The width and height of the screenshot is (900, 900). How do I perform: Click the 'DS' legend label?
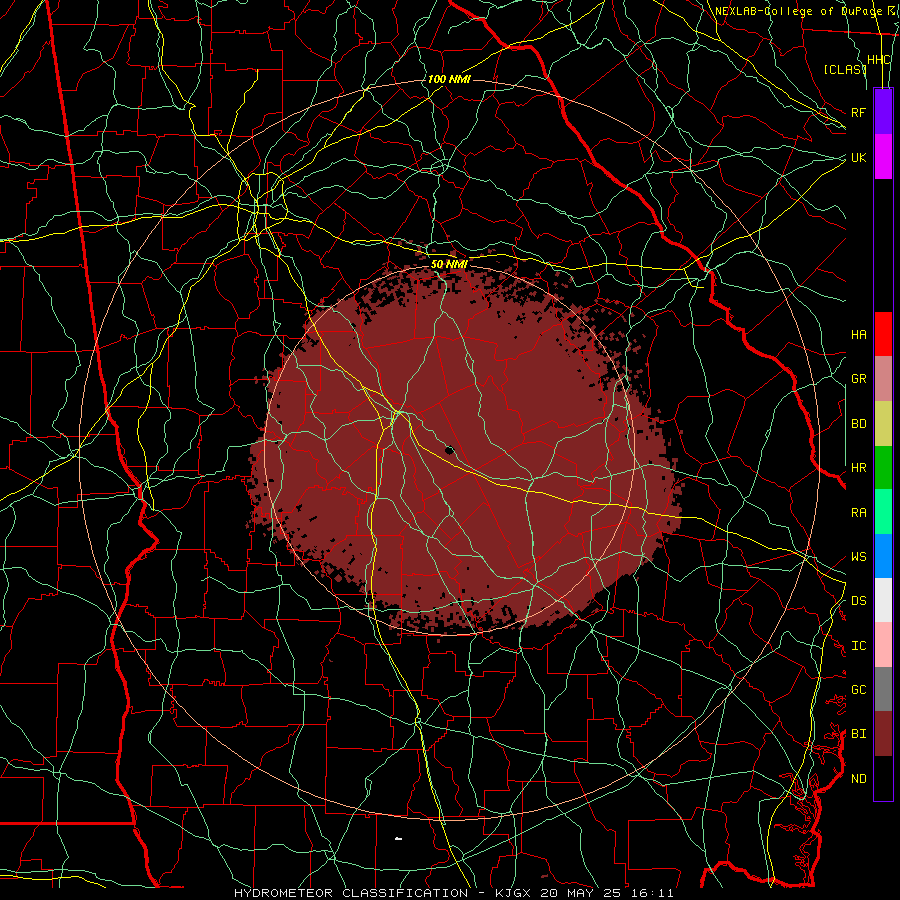coord(858,601)
